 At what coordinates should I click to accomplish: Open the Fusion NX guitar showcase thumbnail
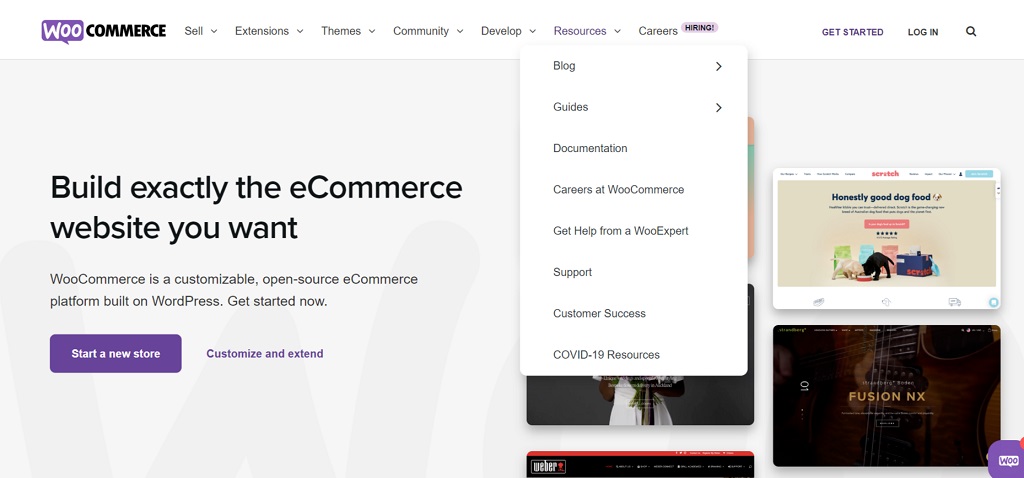point(886,396)
